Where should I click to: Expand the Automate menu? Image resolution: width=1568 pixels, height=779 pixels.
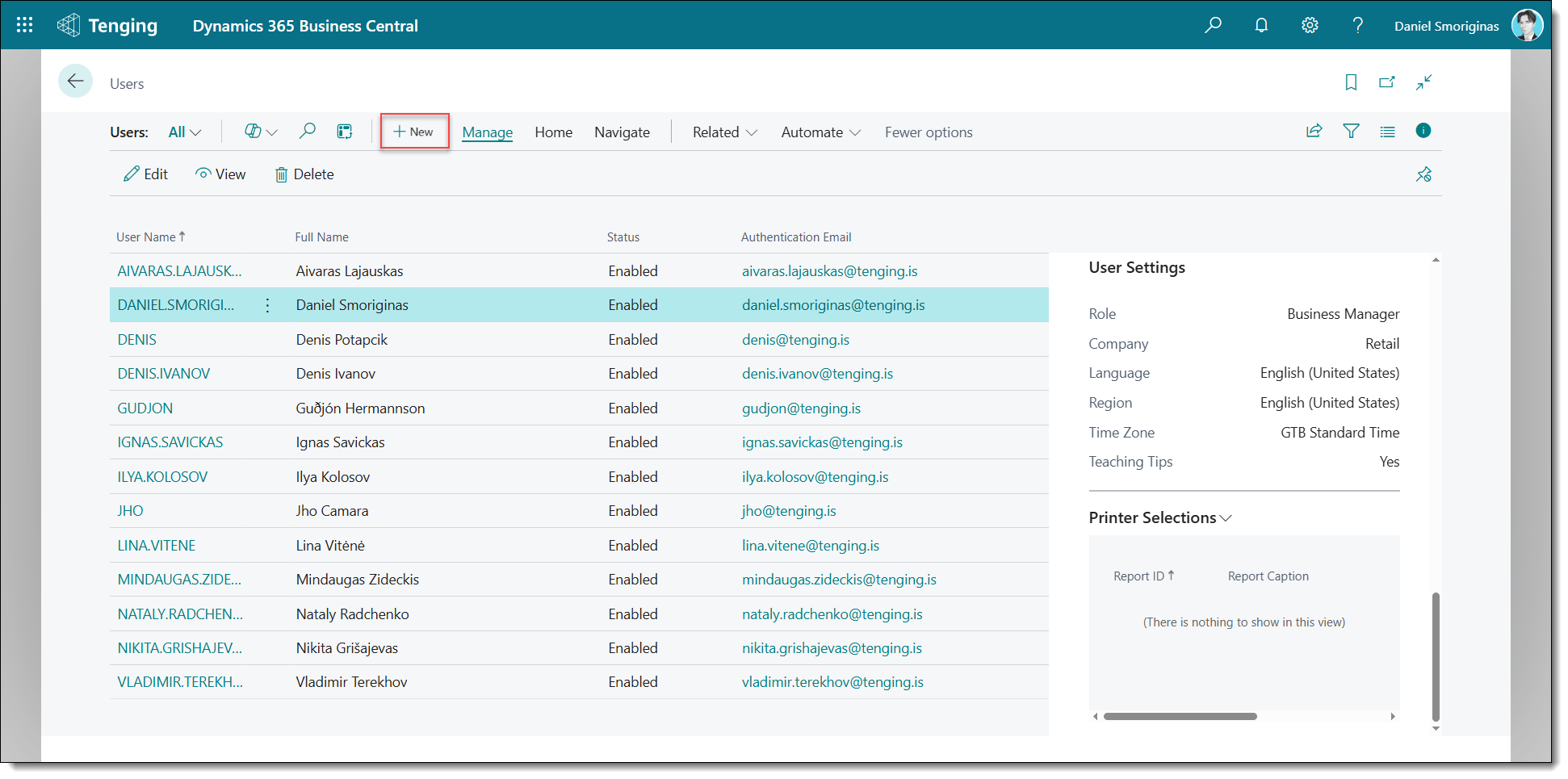821,132
